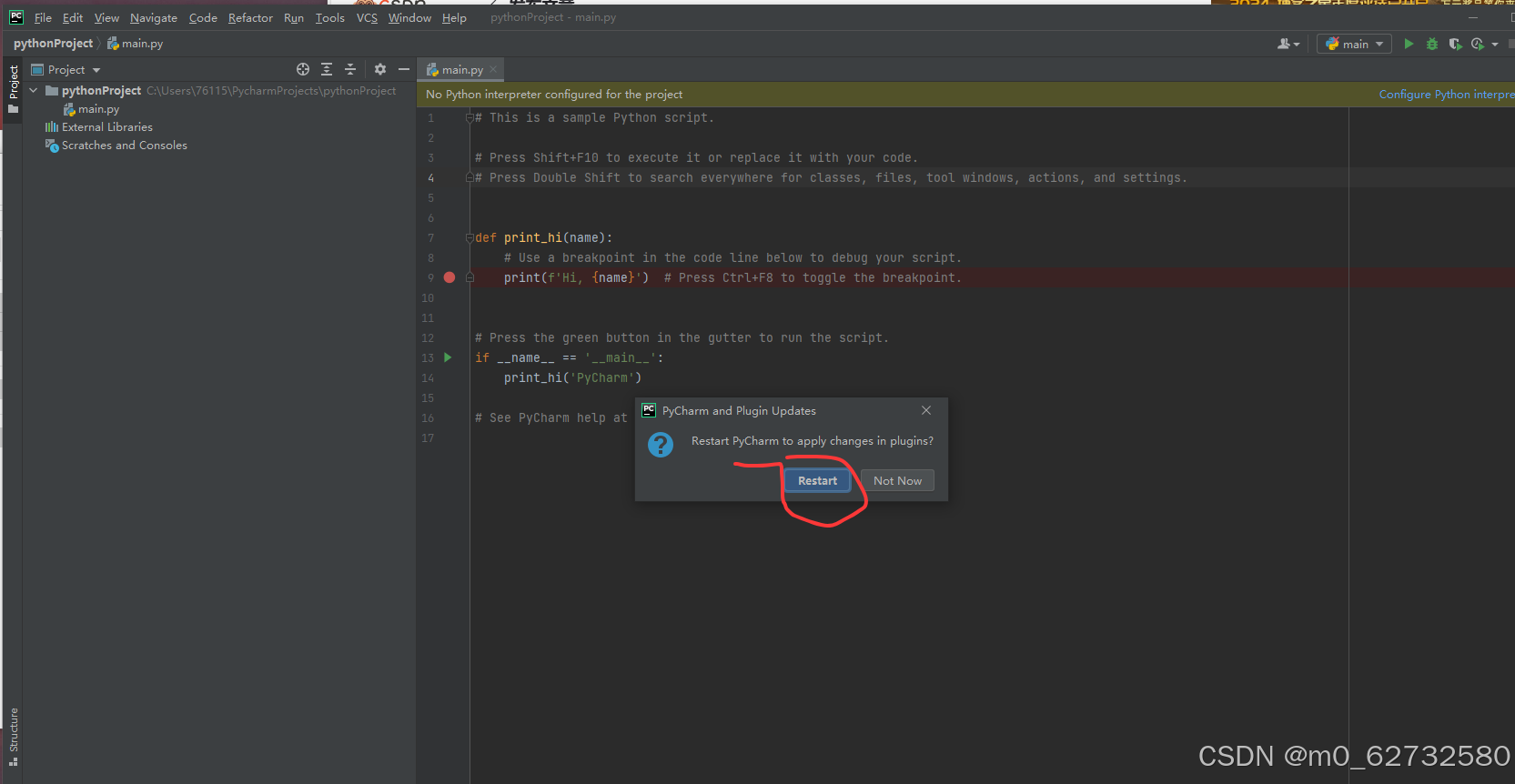Click the no interpreter configured warning text
The width and height of the screenshot is (1515, 784).
(x=554, y=95)
